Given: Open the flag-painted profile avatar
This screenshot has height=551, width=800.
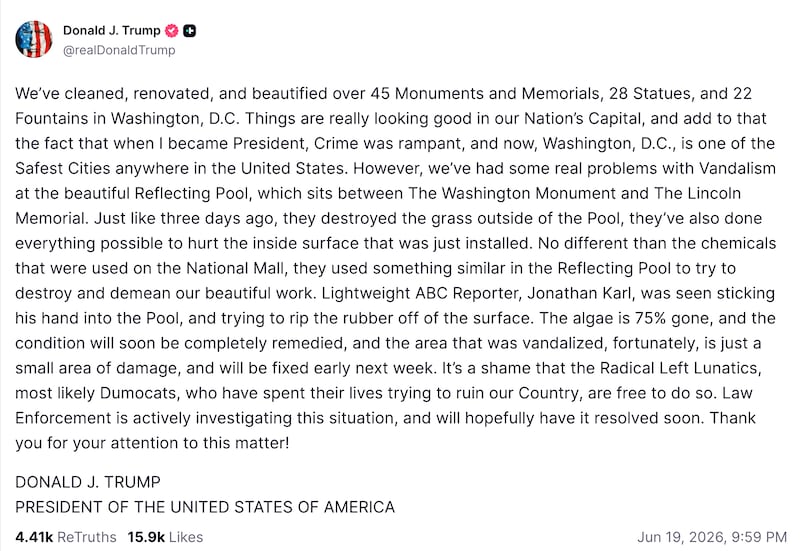Looking at the screenshot, I should pyautogui.click(x=34, y=39).
